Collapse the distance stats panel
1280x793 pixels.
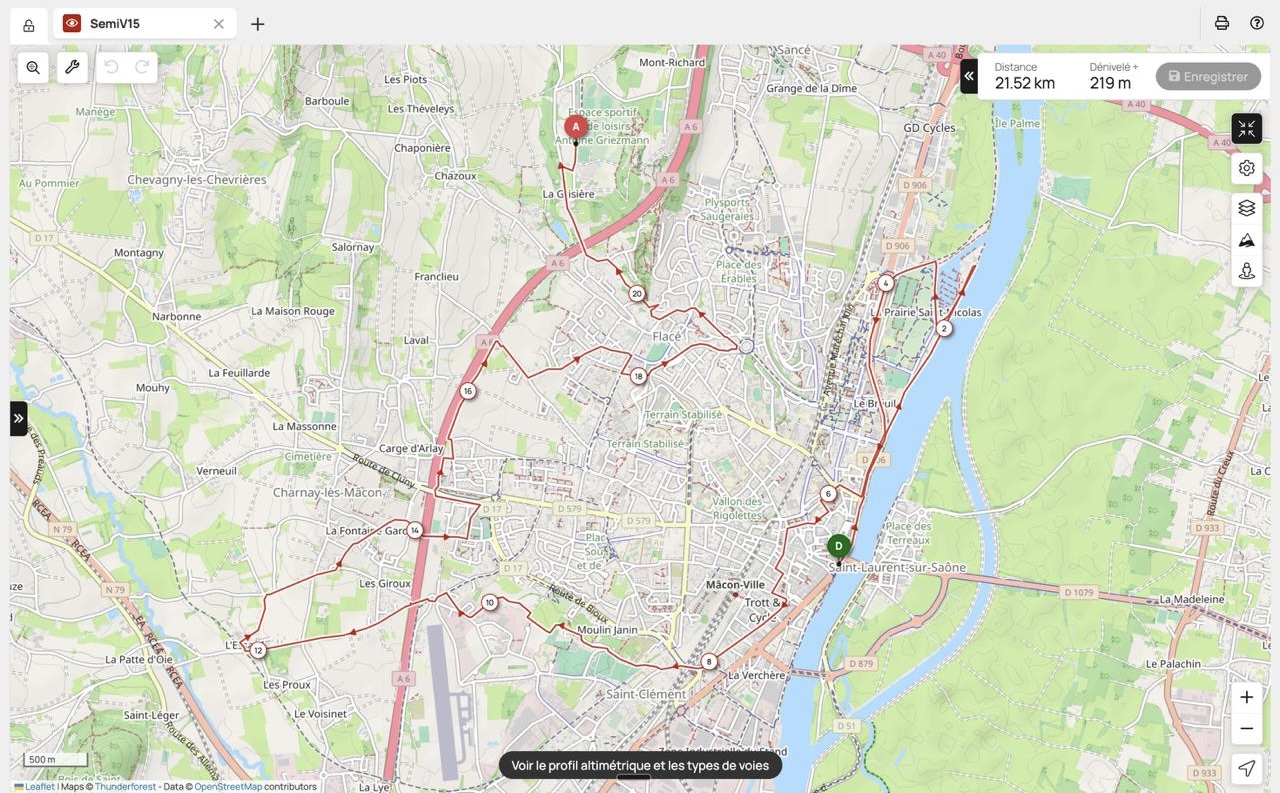[x=968, y=76]
